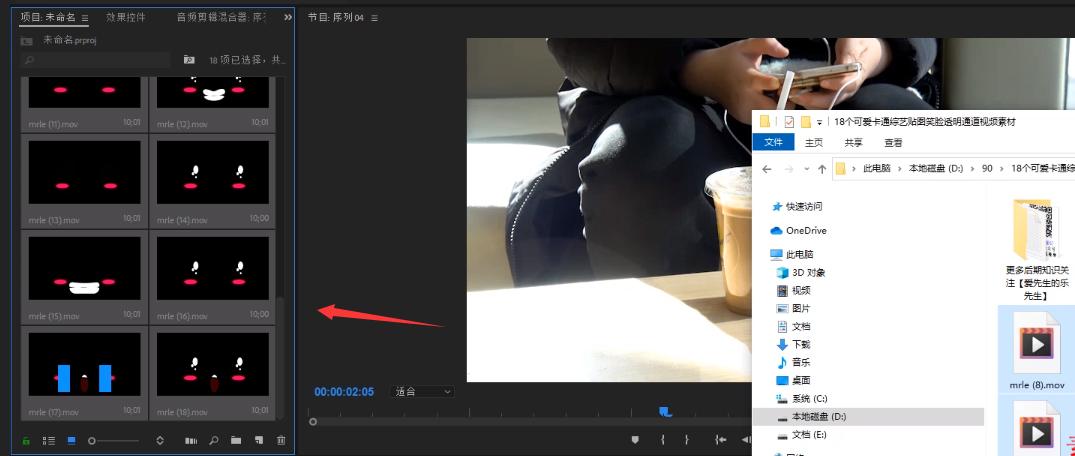Image resolution: width=1075 pixels, height=456 pixels.
Task: Select the mrle (15).mov thumbnail
Action: pyautogui.click(x=84, y=268)
